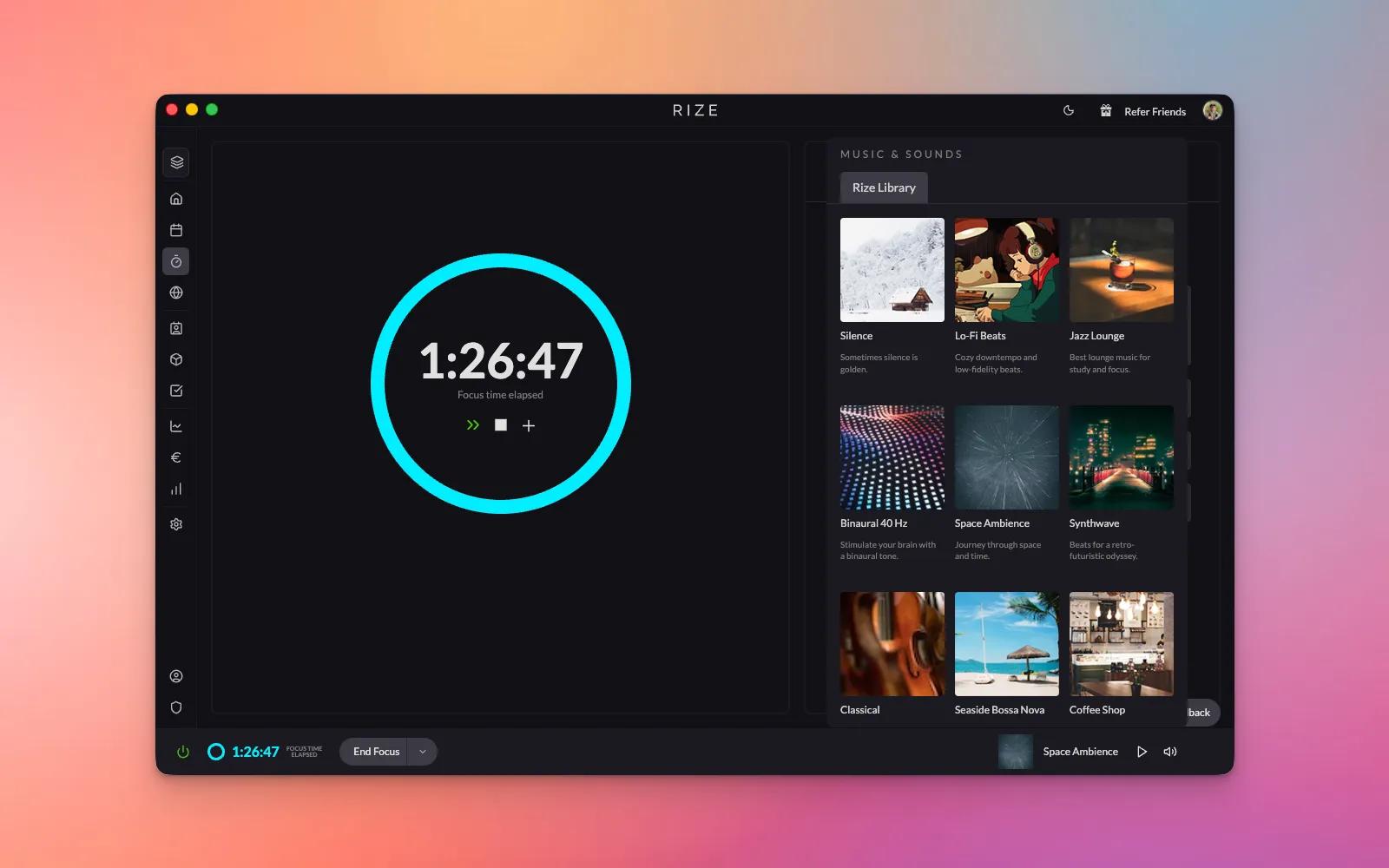
Task: Mute the sound with speaker icon
Action: coord(1170,752)
